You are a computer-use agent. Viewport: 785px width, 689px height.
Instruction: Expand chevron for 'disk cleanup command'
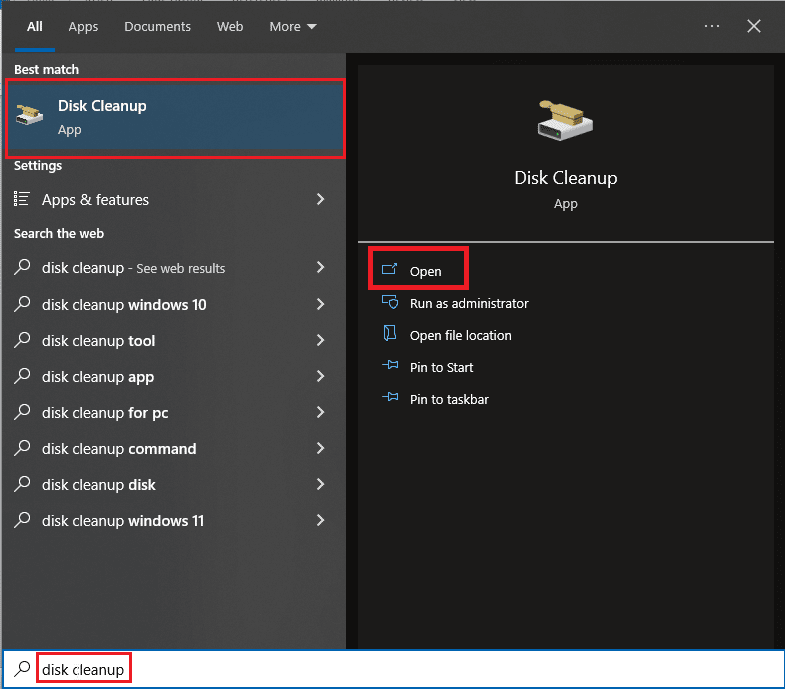[x=320, y=448]
